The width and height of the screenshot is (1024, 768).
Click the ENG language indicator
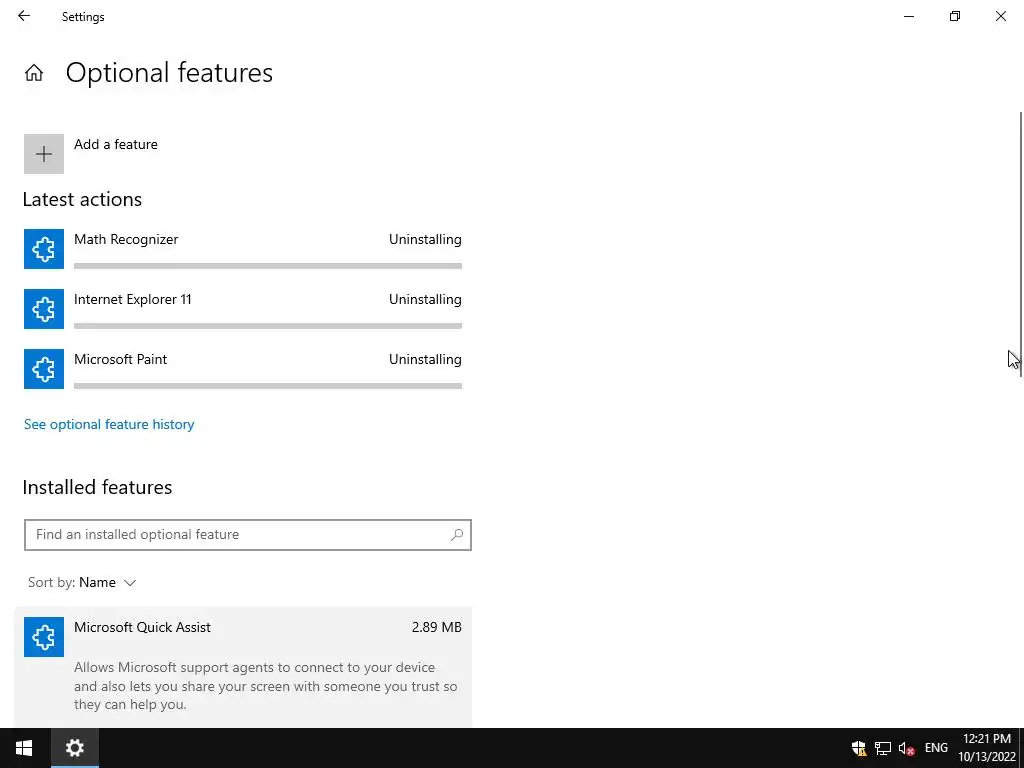pos(936,748)
